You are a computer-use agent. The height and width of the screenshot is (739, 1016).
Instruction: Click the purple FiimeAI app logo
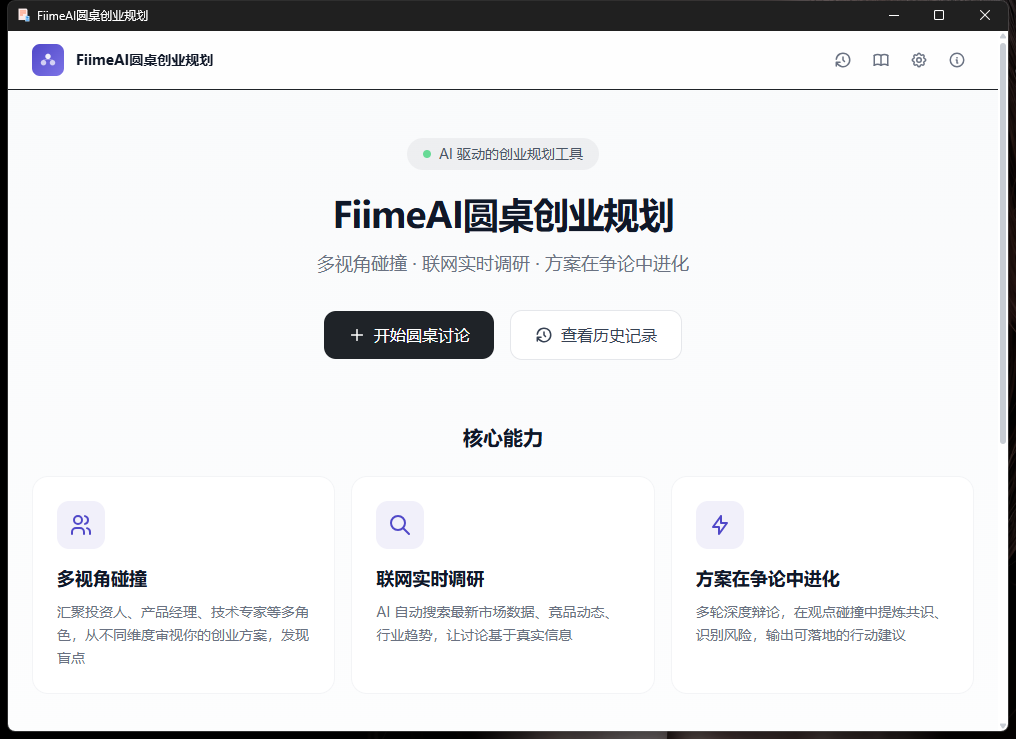click(48, 60)
